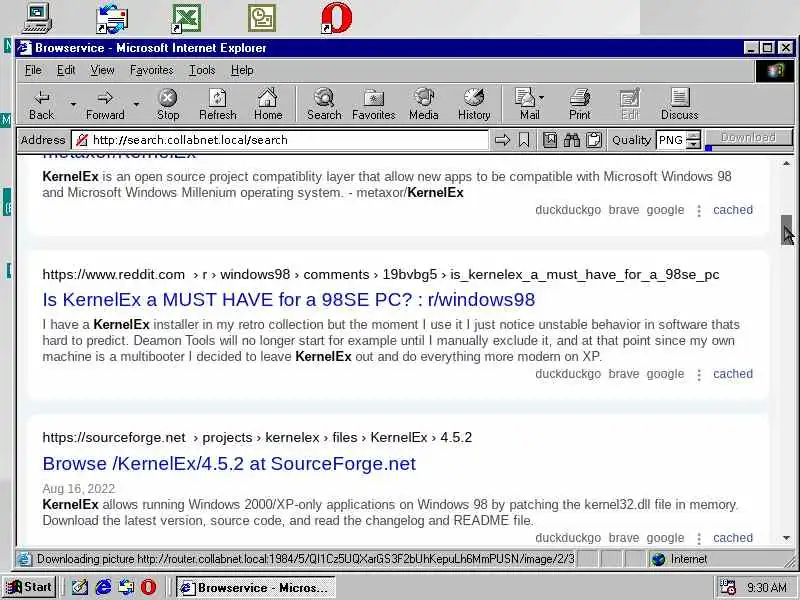Click the Download button
The height and width of the screenshot is (600, 800).
point(748,137)
